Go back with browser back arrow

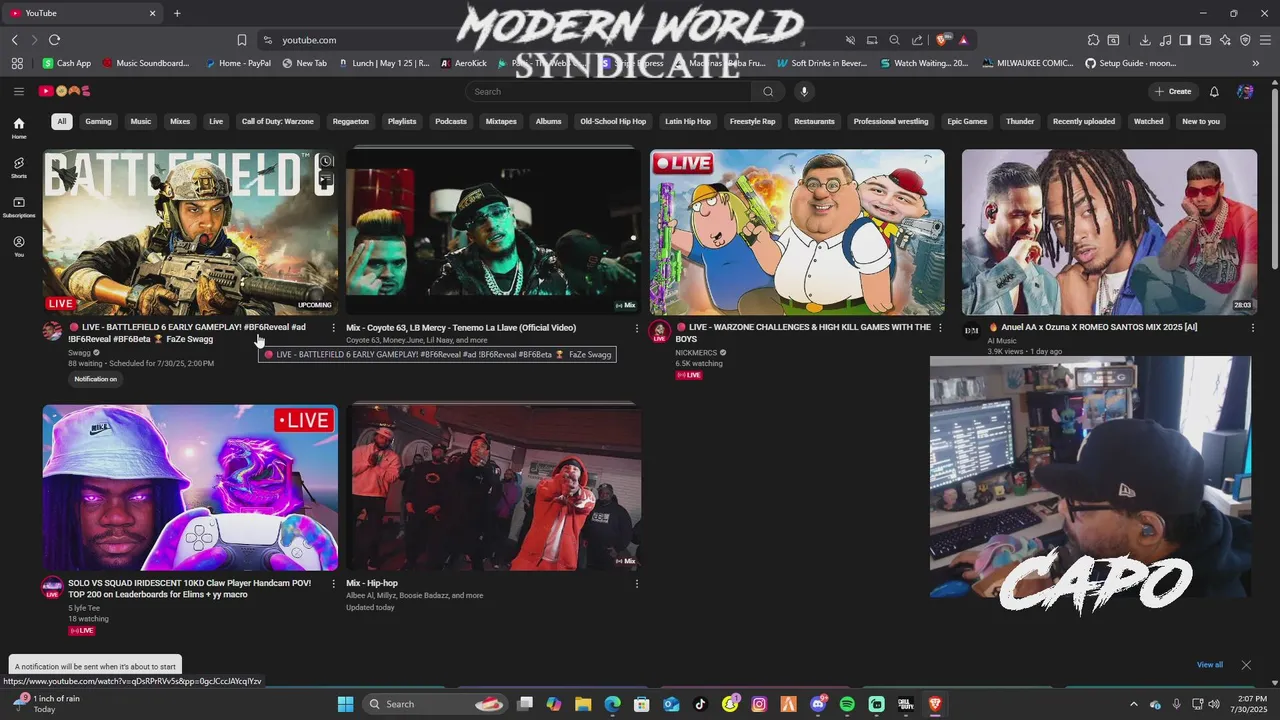pos(15,40)
